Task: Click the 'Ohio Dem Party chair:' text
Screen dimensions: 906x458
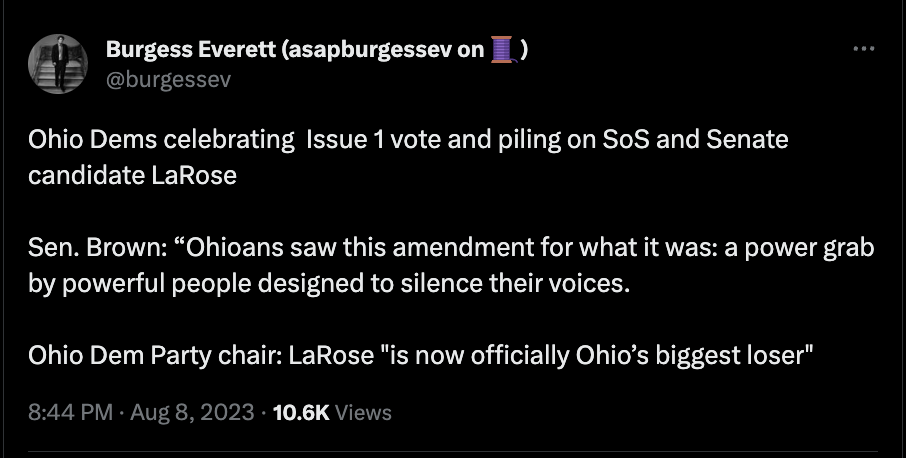Action: (x=154, y=356)
